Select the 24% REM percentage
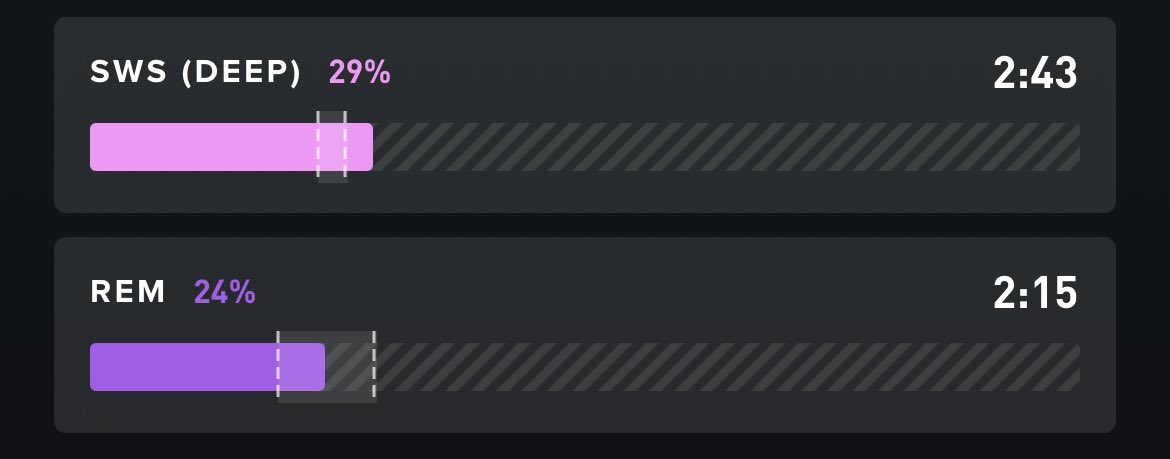 (225, 292)
